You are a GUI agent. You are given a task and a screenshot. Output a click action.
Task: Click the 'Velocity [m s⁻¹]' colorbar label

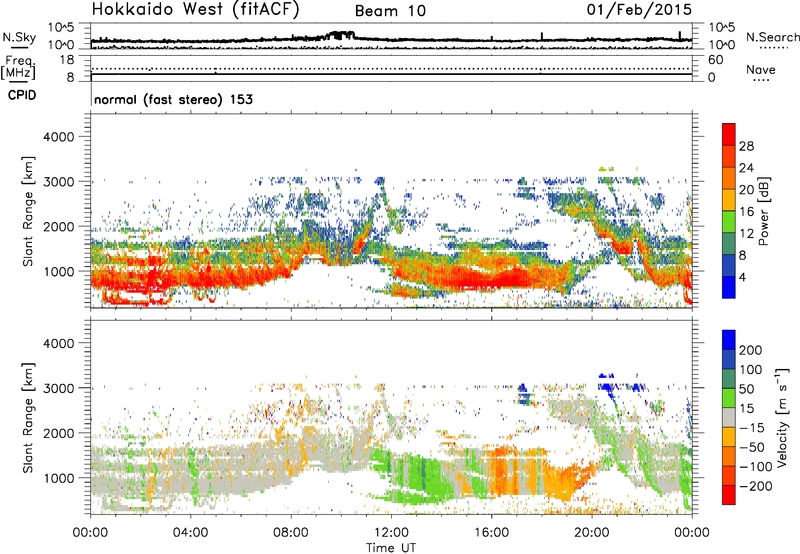(782, 417)
